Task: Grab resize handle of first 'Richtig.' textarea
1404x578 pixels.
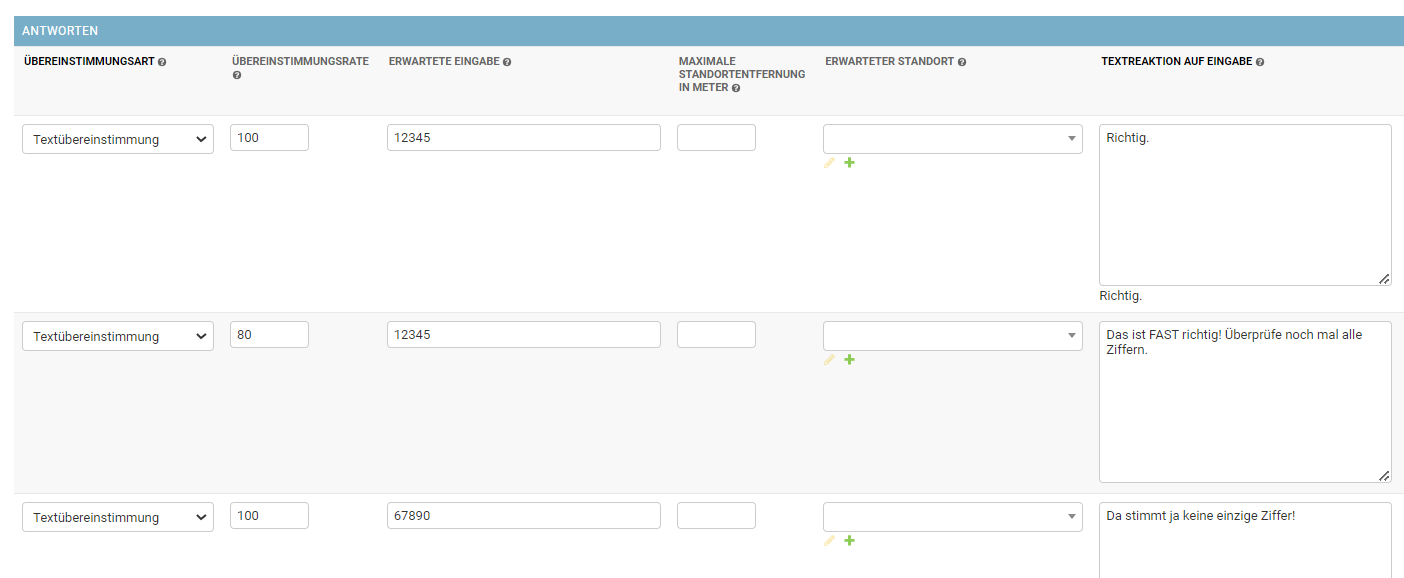Action: tap(1384, 279)
